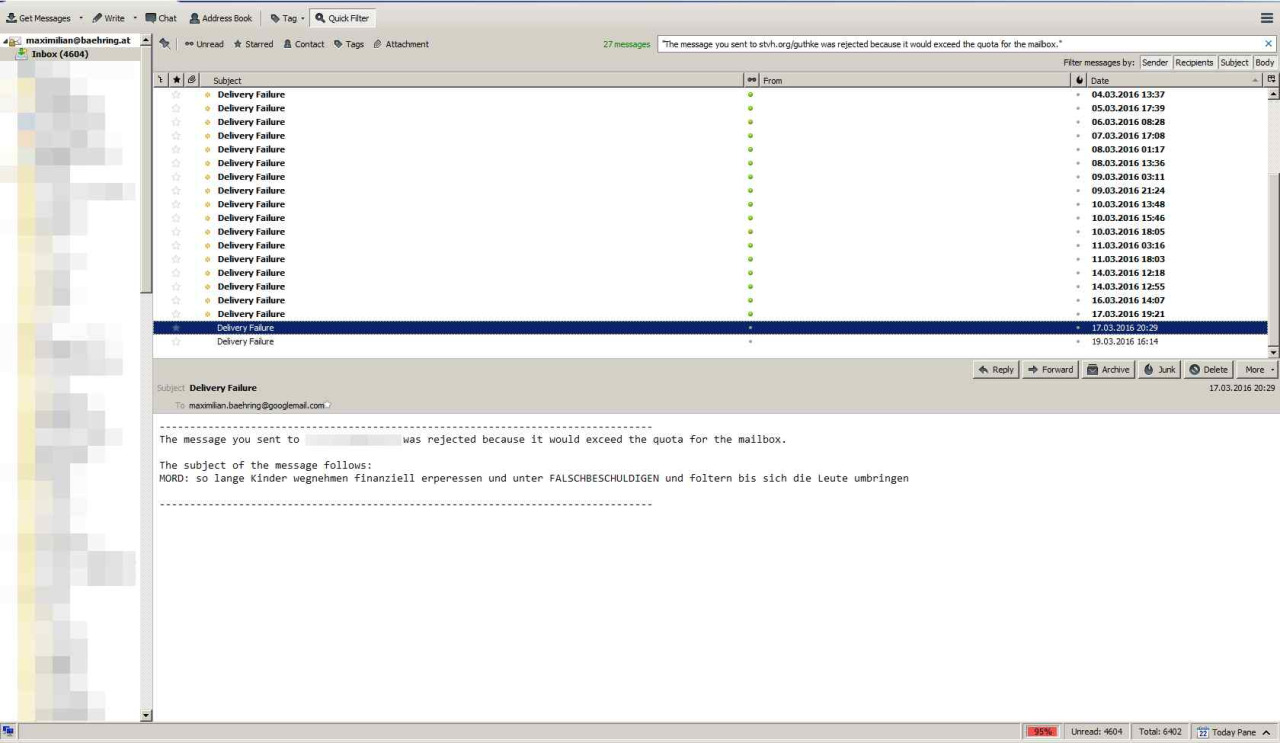Archive the selected Delivery Failure message

(x=1107, y=369)
